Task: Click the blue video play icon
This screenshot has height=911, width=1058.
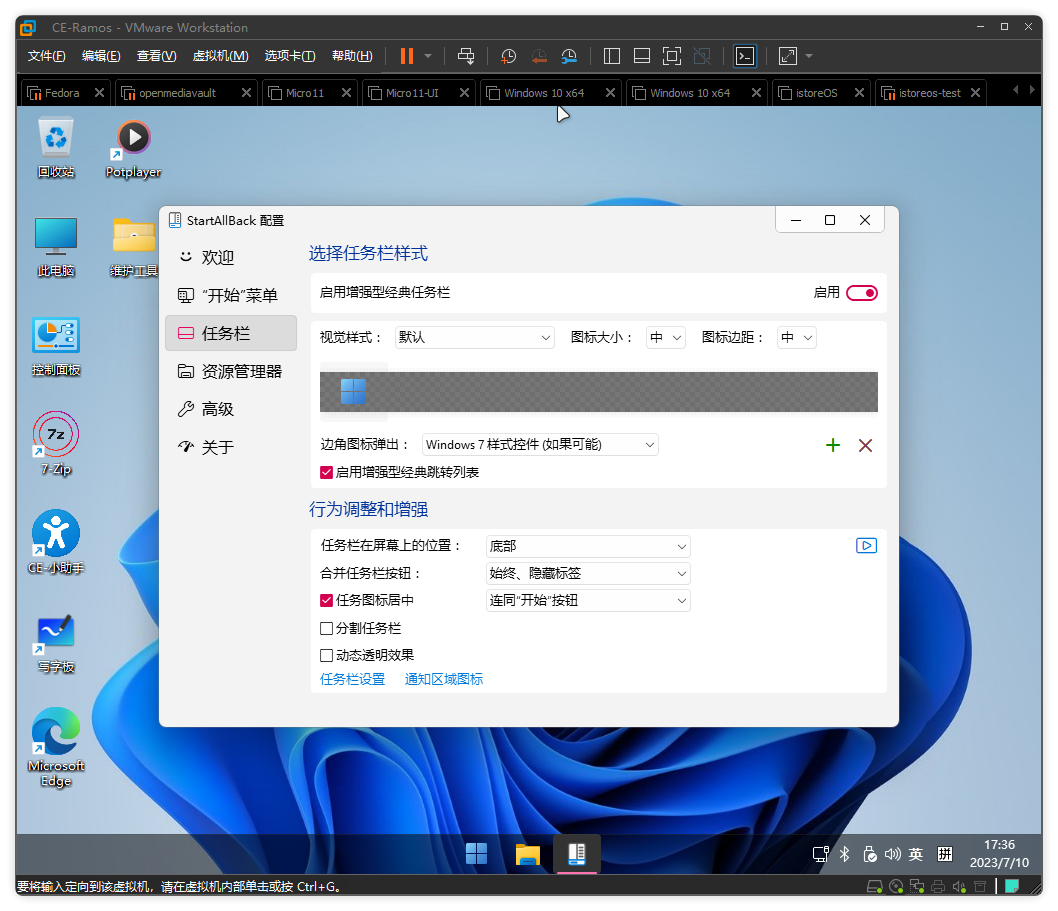Action: pos(866,546)
